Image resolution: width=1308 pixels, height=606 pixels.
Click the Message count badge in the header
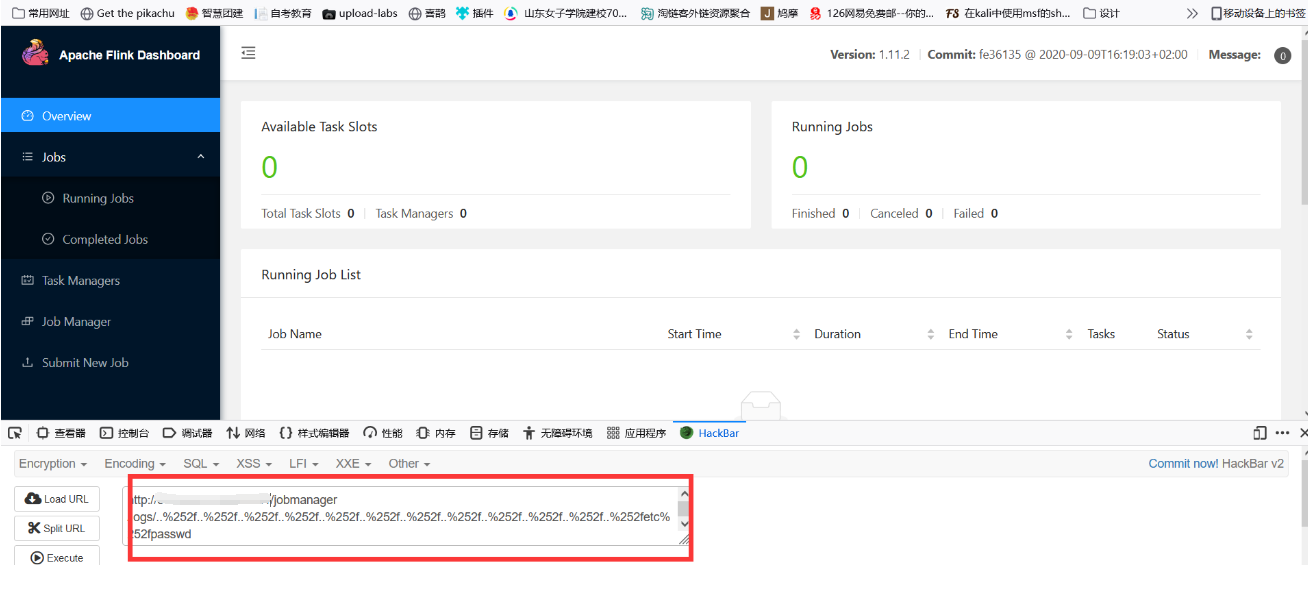pos(1282,55)
